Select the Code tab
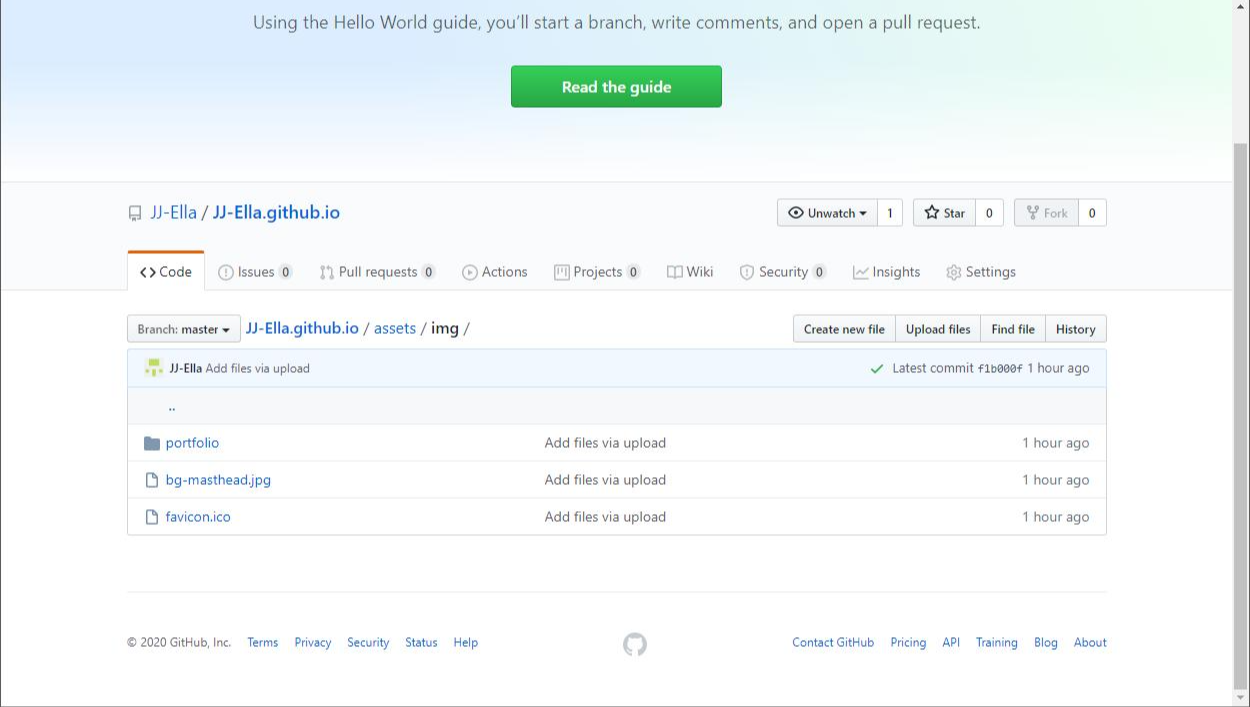Screen dimensions: 1250x707 point(166,272)
